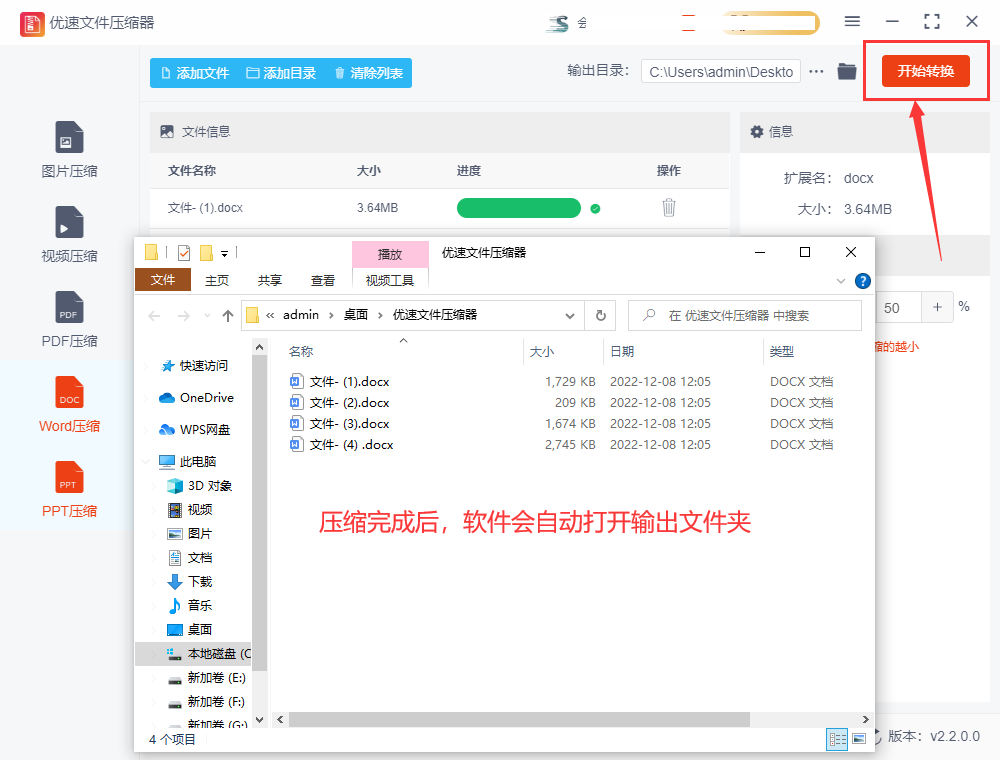The image size is (1000, 760).
Task: Select 本地磁盘 (C drive in navigation pane
Action: (x=194, y=654)
